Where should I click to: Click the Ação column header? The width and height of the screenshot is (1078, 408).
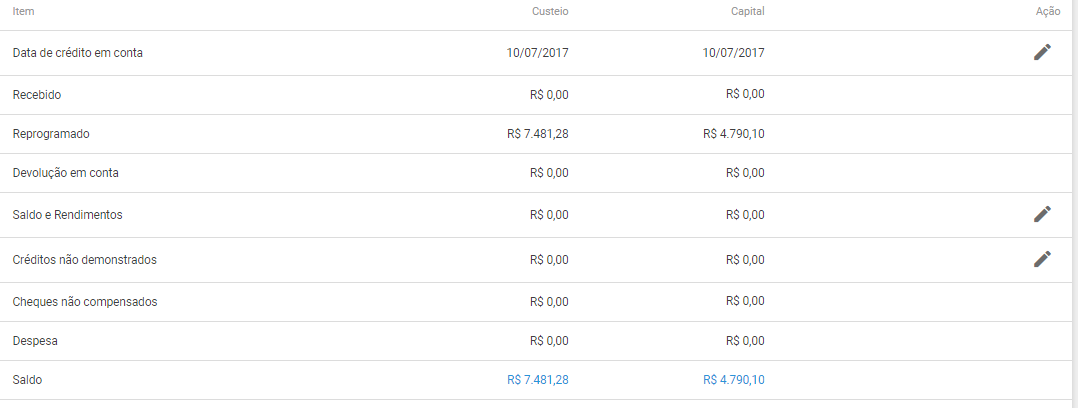point(1048,12)
